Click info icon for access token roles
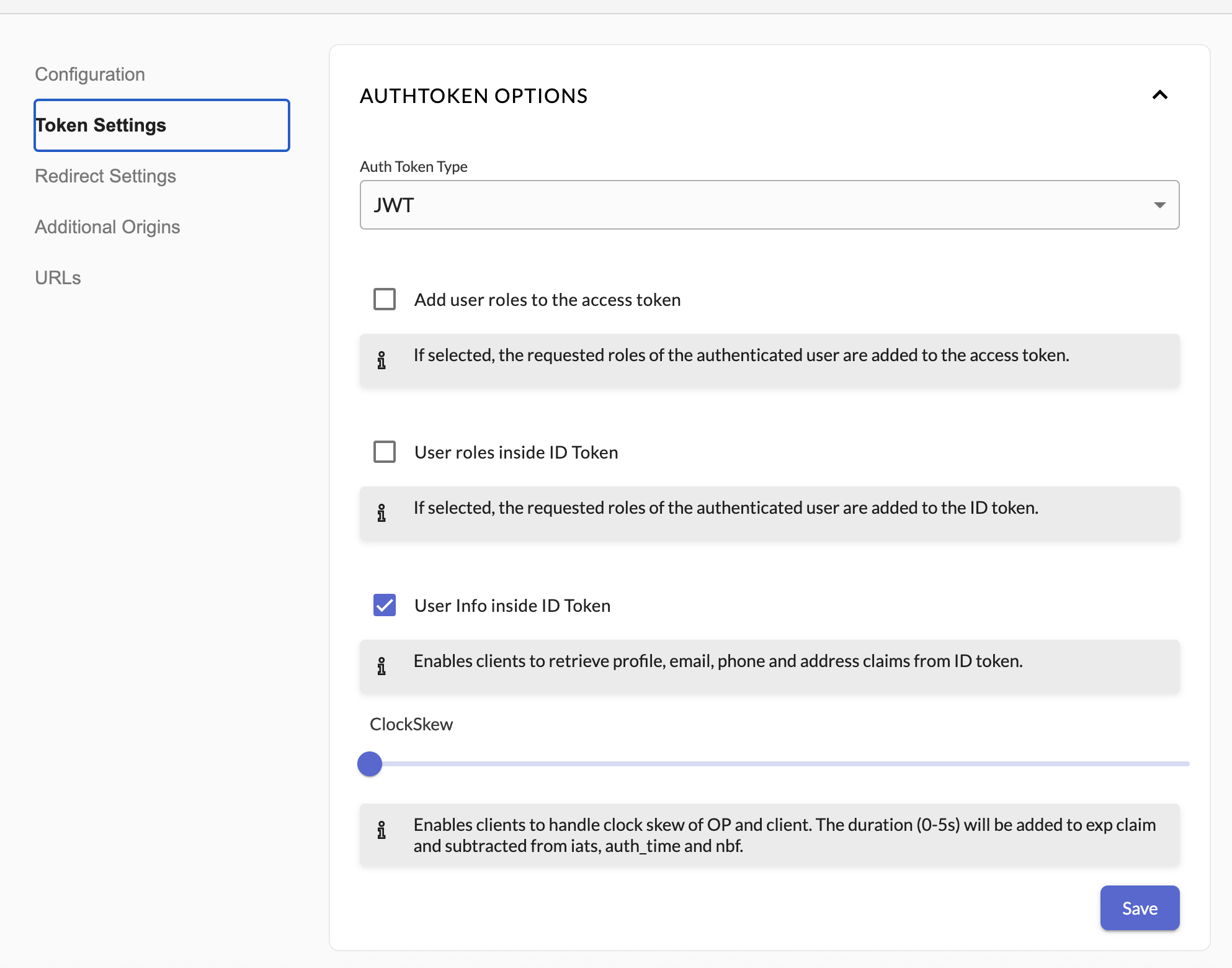 pos(382,360)
